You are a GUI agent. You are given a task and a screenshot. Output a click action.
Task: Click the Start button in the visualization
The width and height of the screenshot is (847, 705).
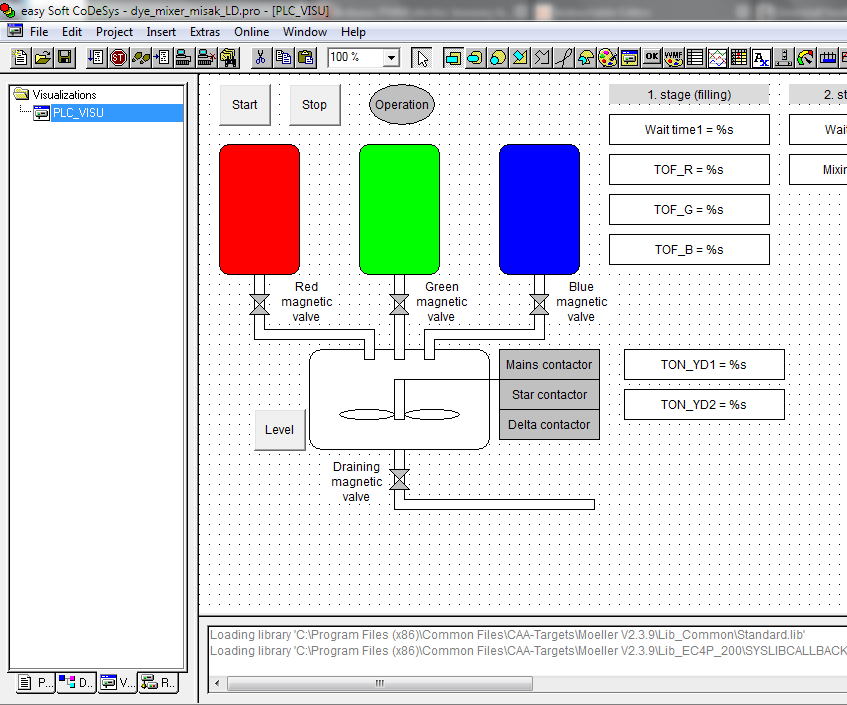(x=244, y=104)
